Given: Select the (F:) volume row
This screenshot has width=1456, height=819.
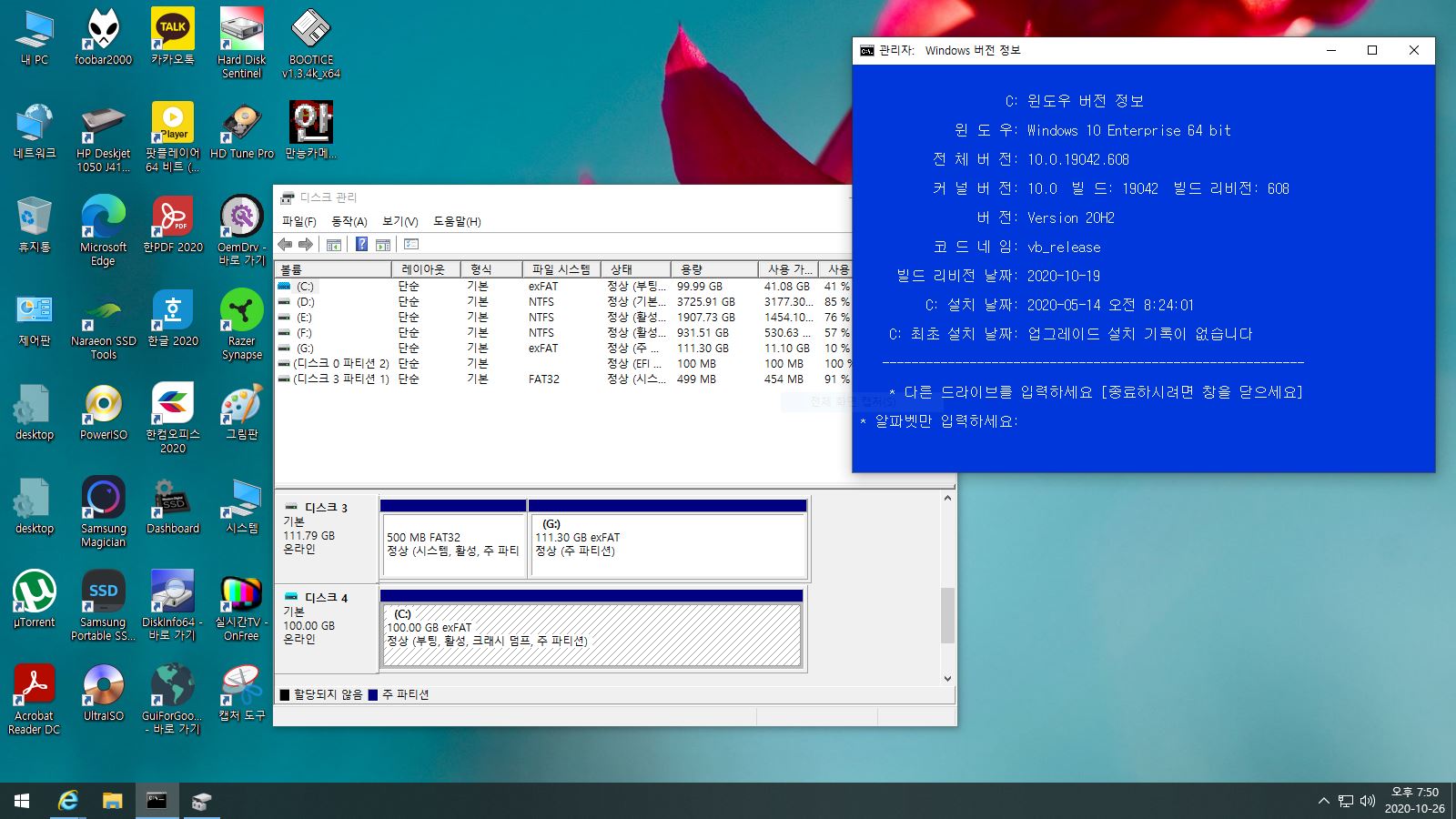Looking at the screenshot, I should [562, 332].
